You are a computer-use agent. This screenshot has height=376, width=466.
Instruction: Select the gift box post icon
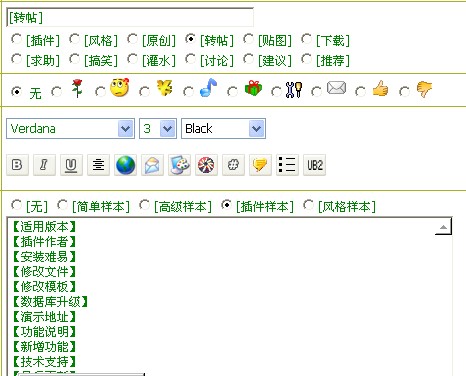coord(232,91)
